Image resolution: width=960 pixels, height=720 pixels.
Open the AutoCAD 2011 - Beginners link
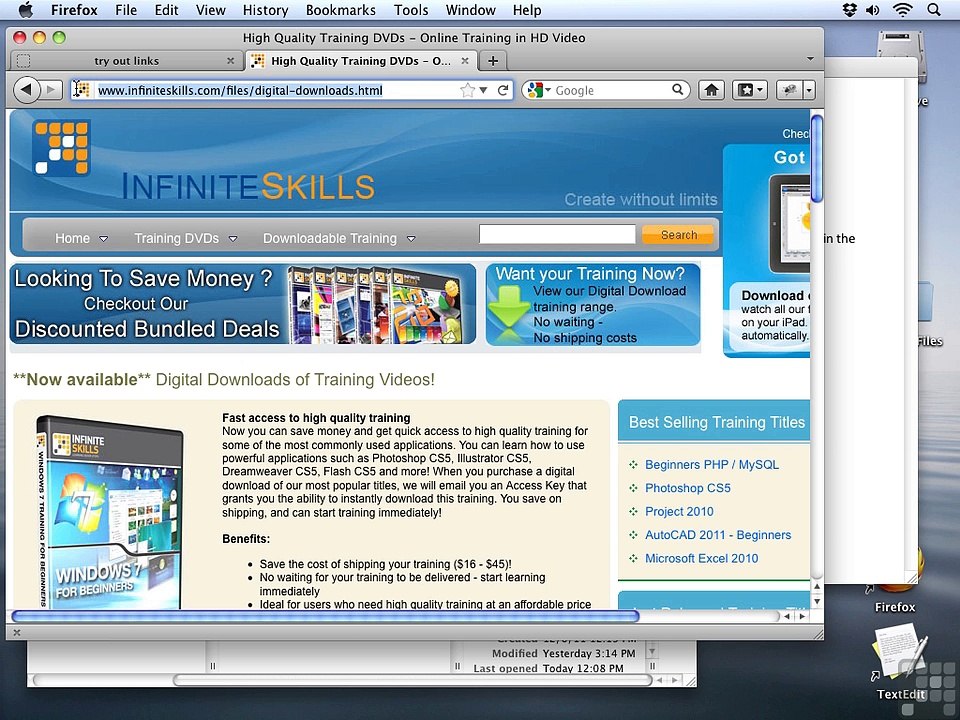coord(718,534)
